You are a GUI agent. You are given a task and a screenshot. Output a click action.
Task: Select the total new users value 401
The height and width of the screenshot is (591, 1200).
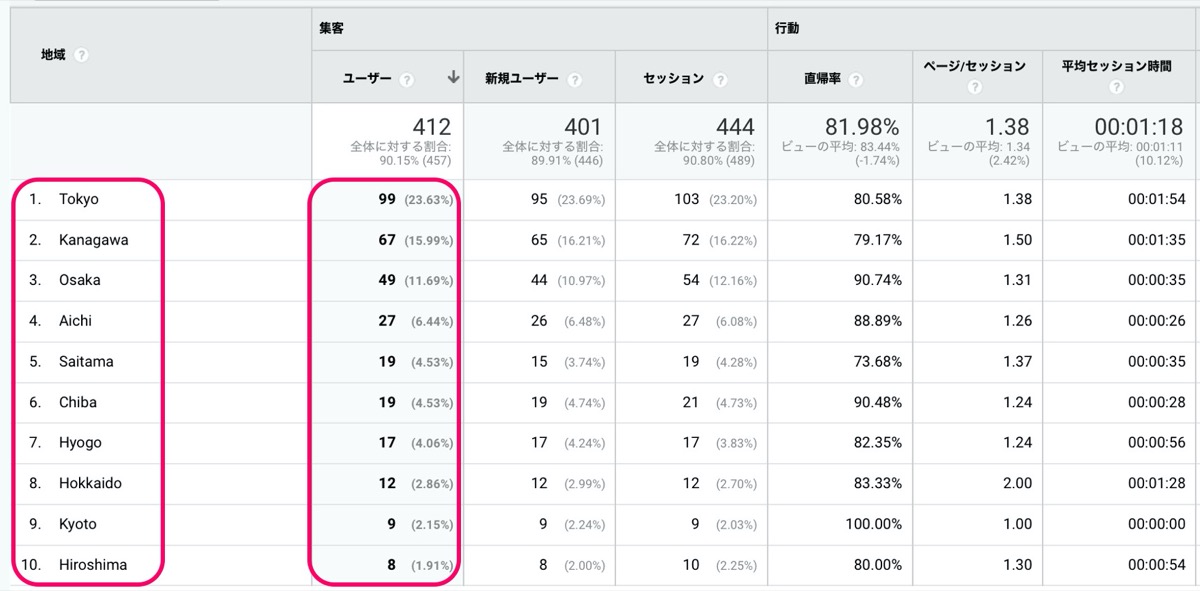(x=584, y=127)
